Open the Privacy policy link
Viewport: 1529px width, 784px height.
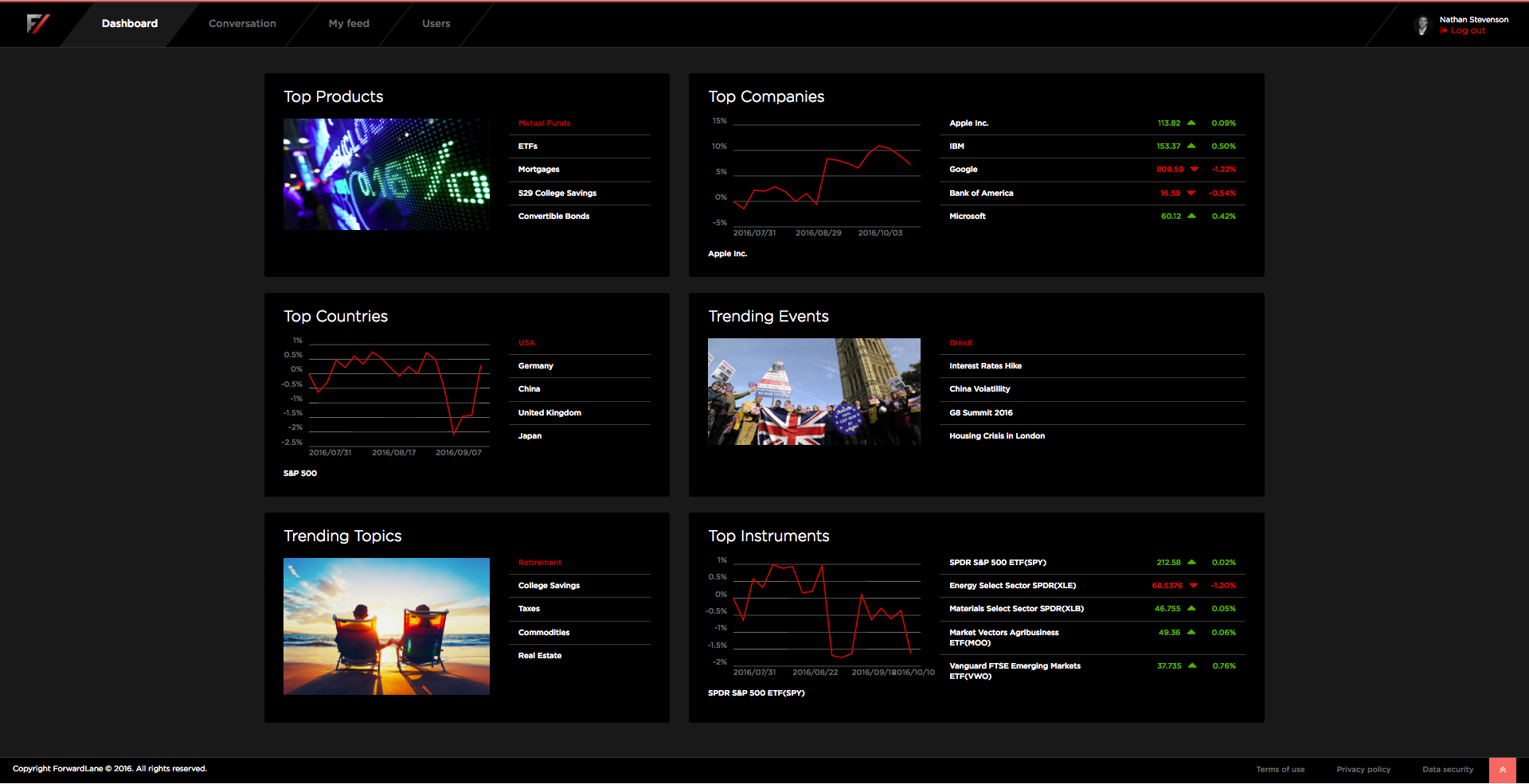coord(1363,770)
